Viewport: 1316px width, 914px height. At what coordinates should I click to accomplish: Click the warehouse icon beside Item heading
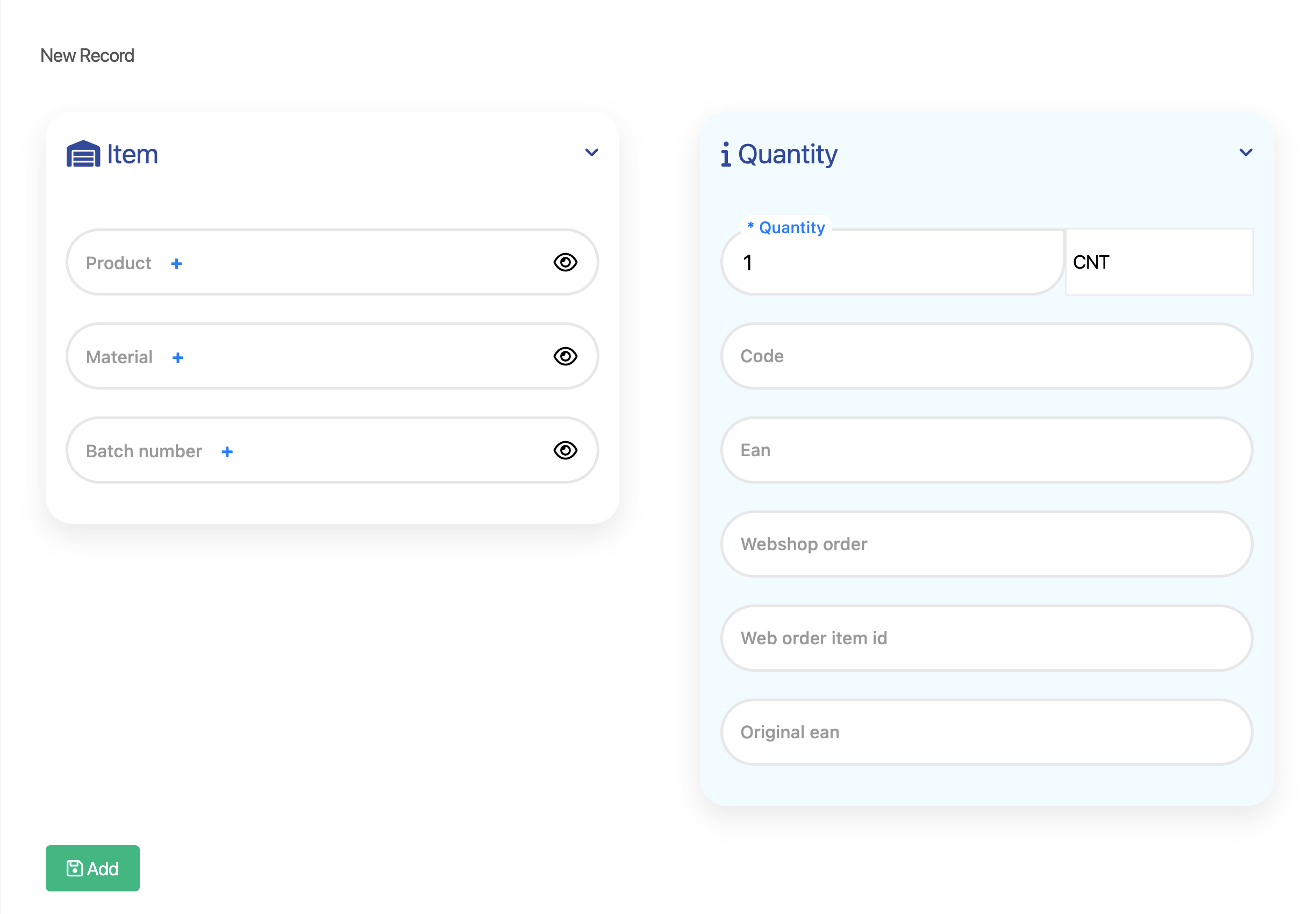pyautogui.click(x=83, y=154)
